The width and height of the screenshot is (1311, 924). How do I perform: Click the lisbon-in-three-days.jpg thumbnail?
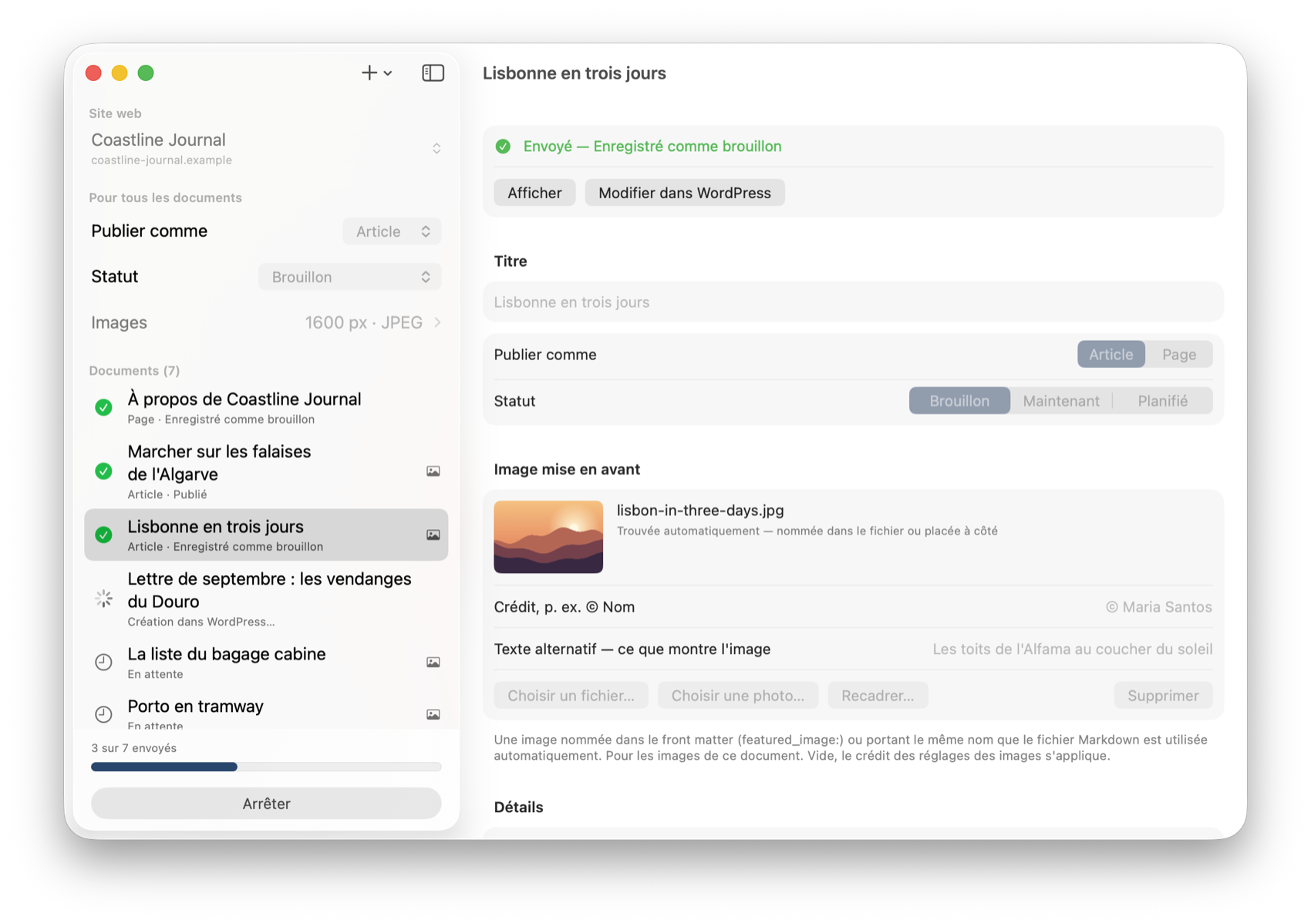click(548, 537)
